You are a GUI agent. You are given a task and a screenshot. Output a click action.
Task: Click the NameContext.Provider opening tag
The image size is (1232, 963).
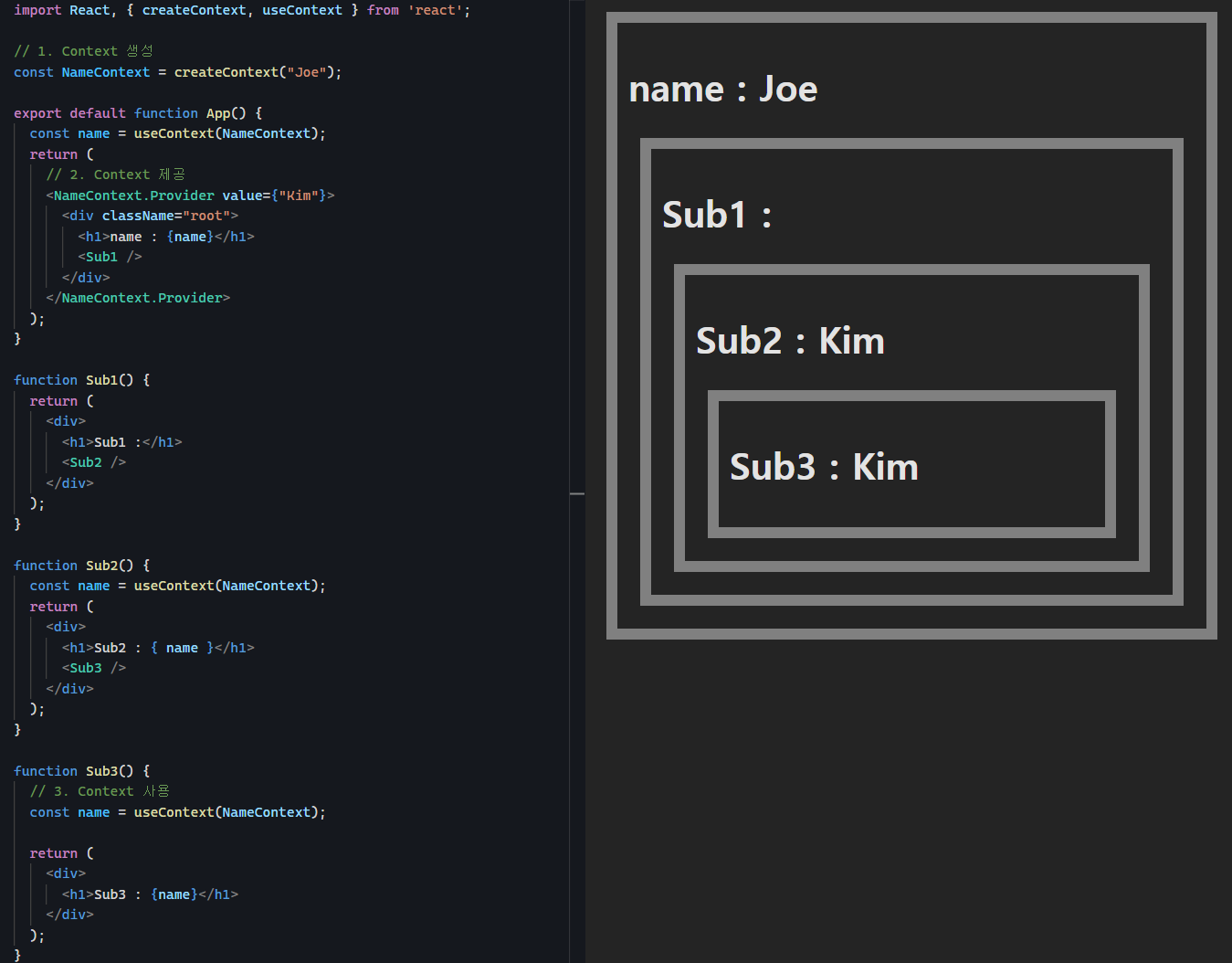(x=190, y=196)
